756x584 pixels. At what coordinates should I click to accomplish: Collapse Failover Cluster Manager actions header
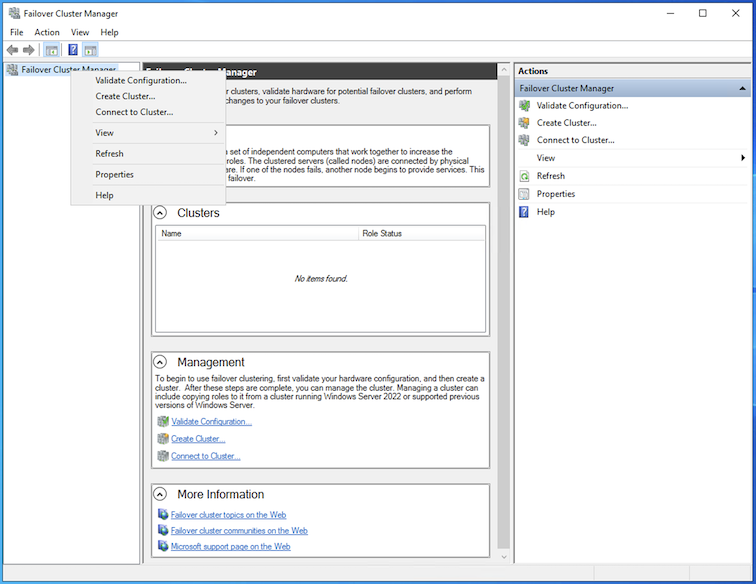[742, 88]
